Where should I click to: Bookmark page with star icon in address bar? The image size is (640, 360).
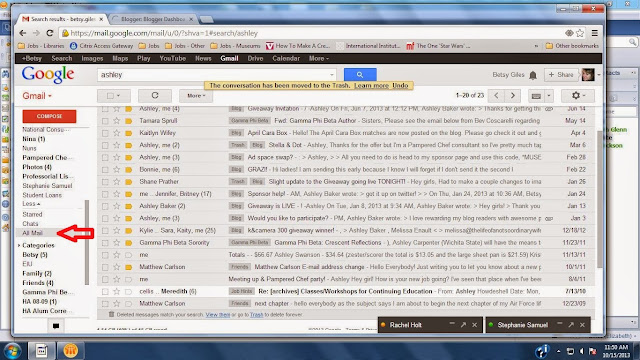[x=580, y=33]
